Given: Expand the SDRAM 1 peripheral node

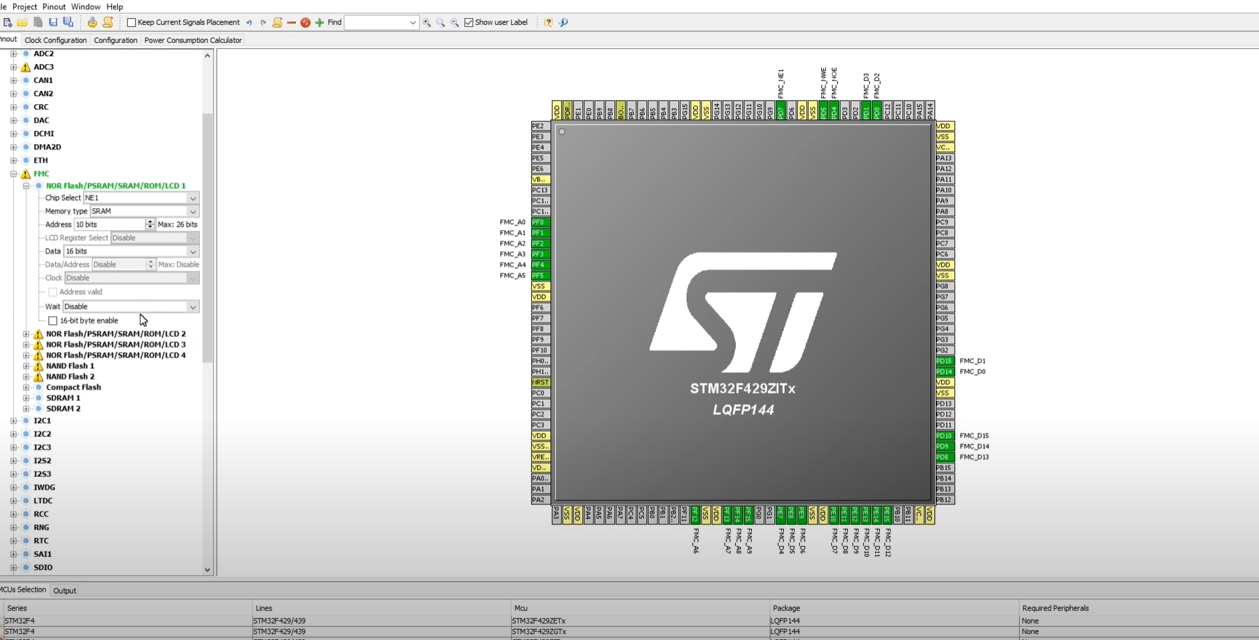Looking at the screenshot, I should 24,397.
